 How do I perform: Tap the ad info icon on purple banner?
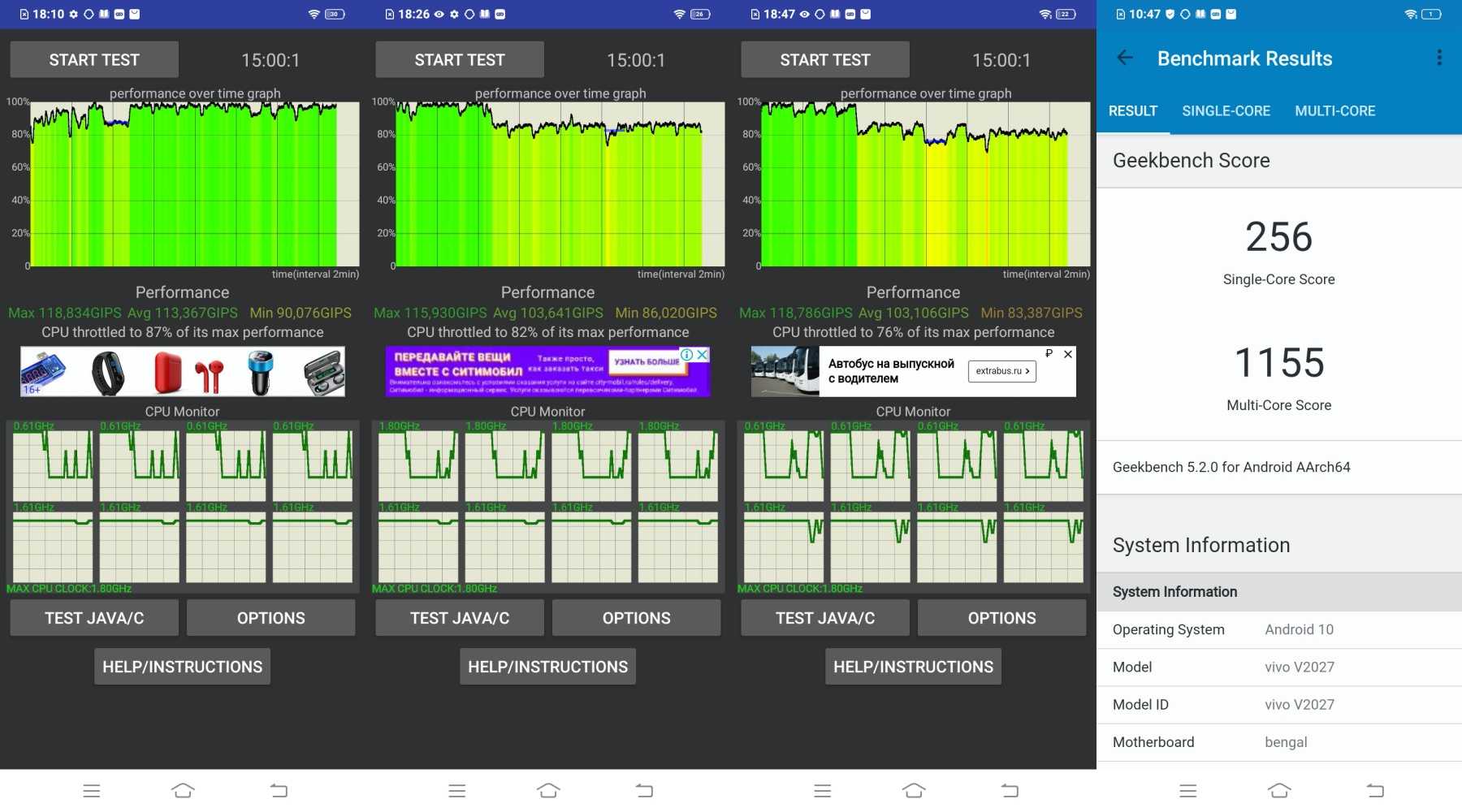(687, 355)
